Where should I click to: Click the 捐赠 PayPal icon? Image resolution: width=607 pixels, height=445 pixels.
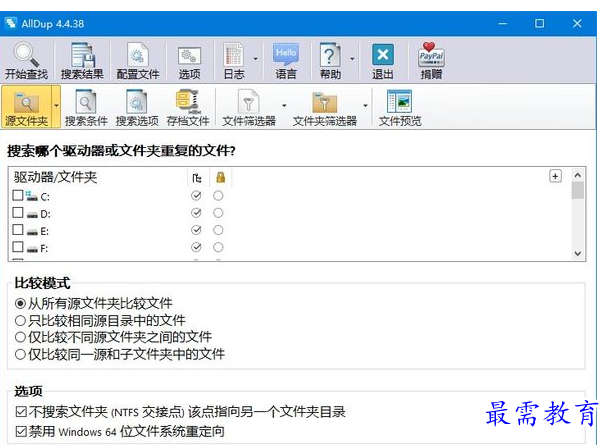tap(431, 55)
